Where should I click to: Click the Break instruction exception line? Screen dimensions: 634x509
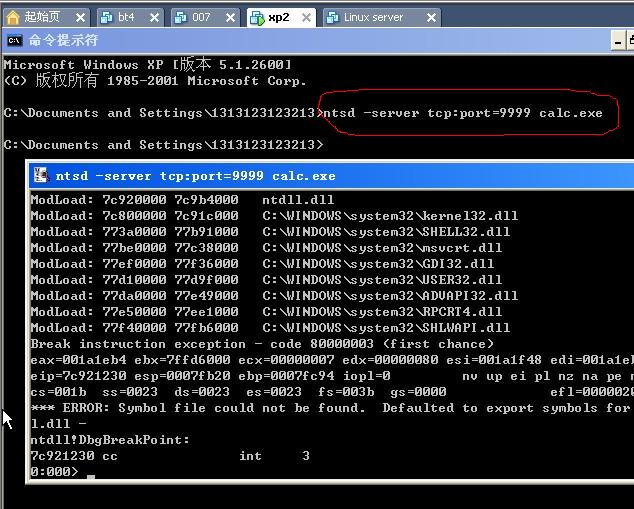(x=262, y=344)
